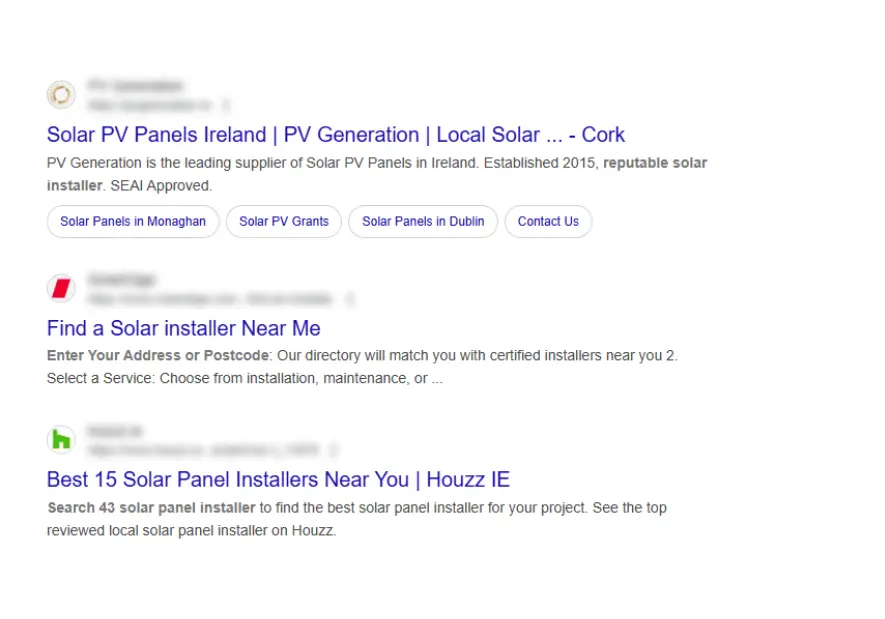Select the Solar PV Grants sitelink
This screenshot has width=885, height=619.
tap(284, 222)
